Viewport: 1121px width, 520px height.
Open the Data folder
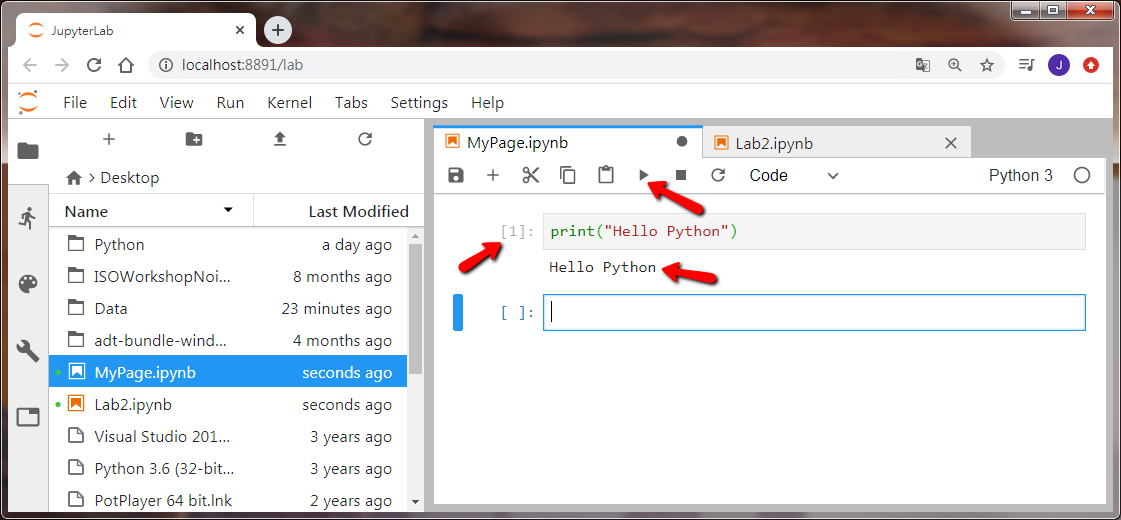228,309
